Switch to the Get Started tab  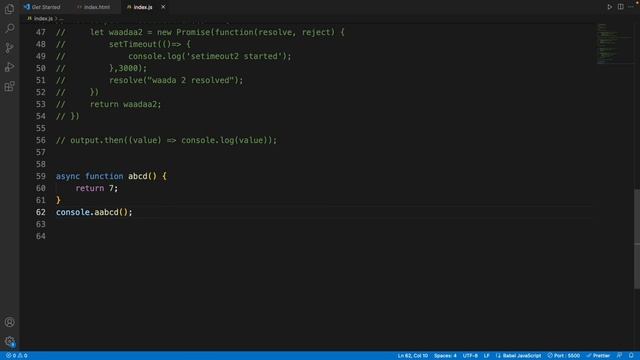pos(42,7)
